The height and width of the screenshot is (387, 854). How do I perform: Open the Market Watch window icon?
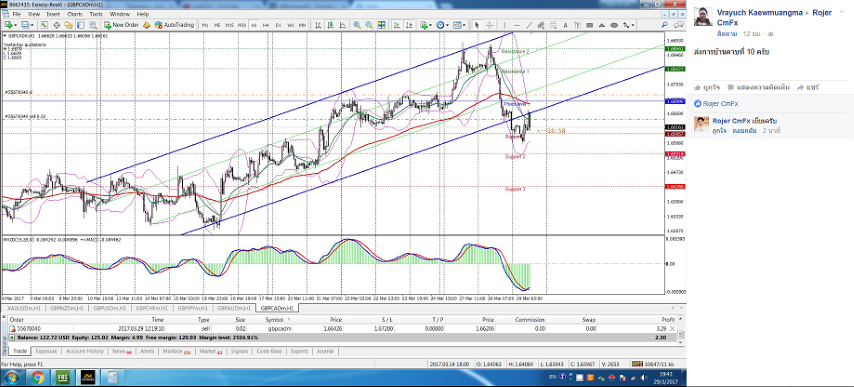[44, 24]
